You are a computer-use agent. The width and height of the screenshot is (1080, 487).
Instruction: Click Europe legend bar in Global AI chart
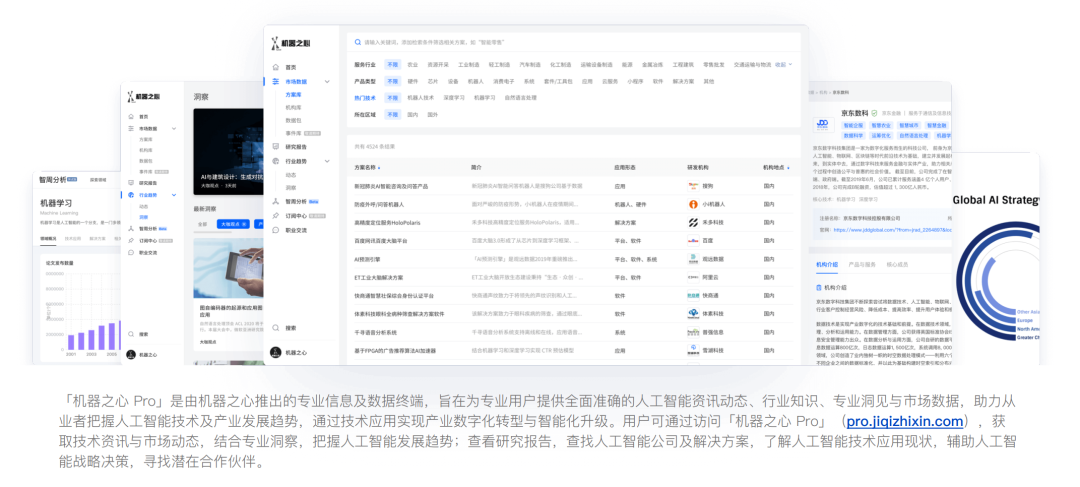pos(1026,321)
